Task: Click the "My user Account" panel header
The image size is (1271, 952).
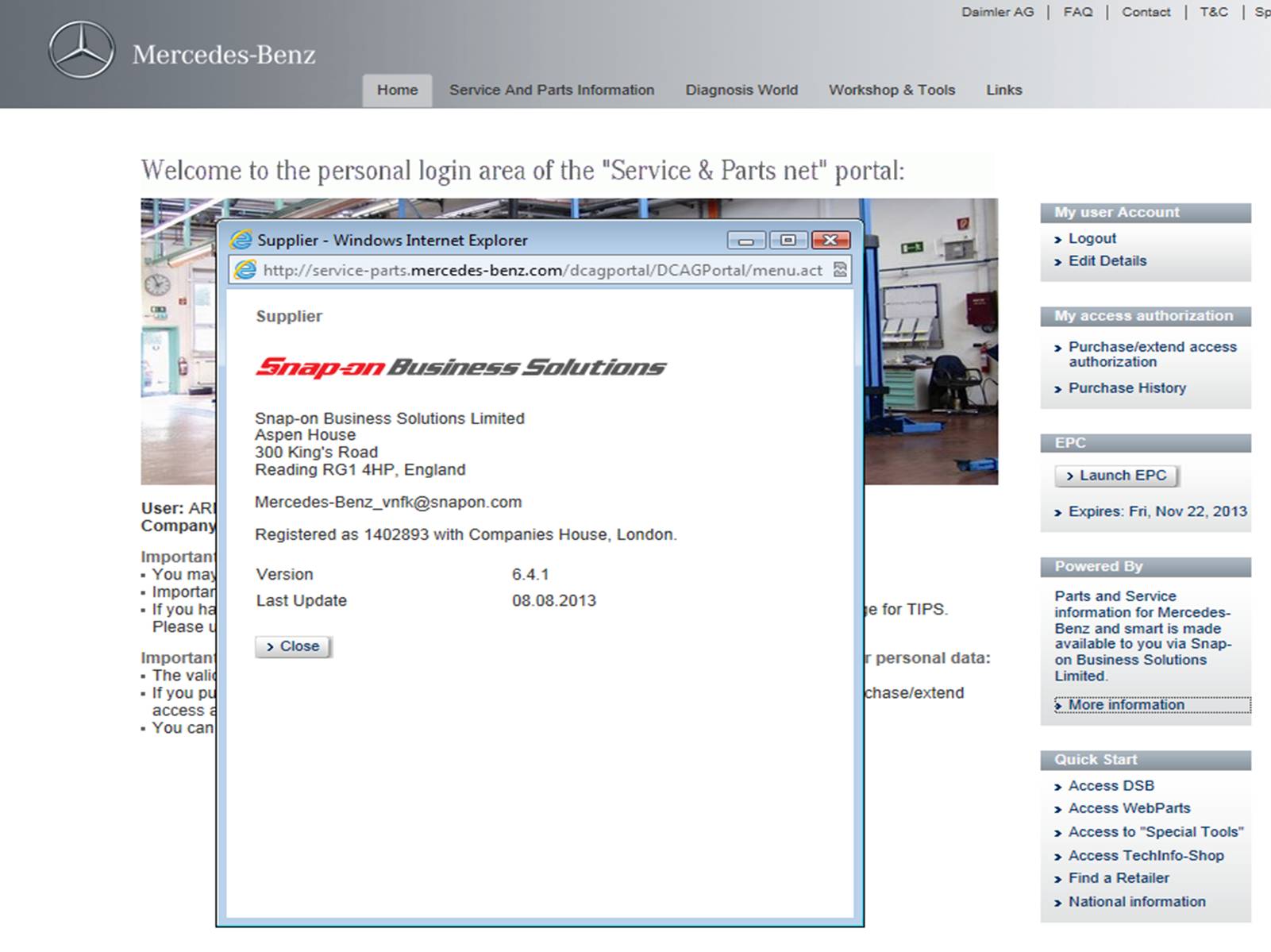Action: coord(1146,212)
